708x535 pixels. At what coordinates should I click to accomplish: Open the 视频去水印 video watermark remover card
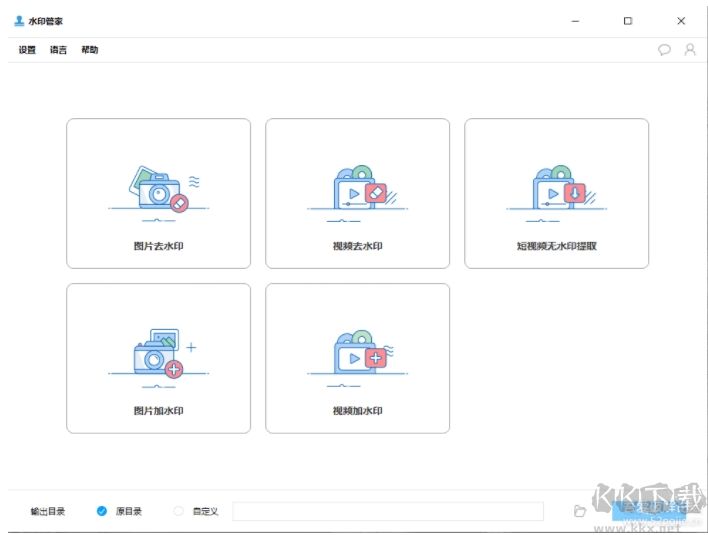tap(358, 193)
